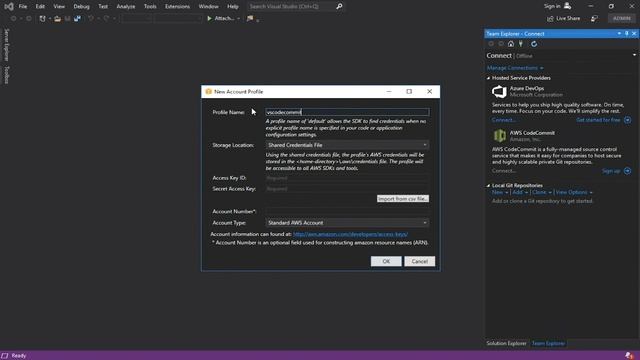This screenshot has width=640, height=360.
Task: Click the navigate forward toolbar icon
Action: coord(29,18)
